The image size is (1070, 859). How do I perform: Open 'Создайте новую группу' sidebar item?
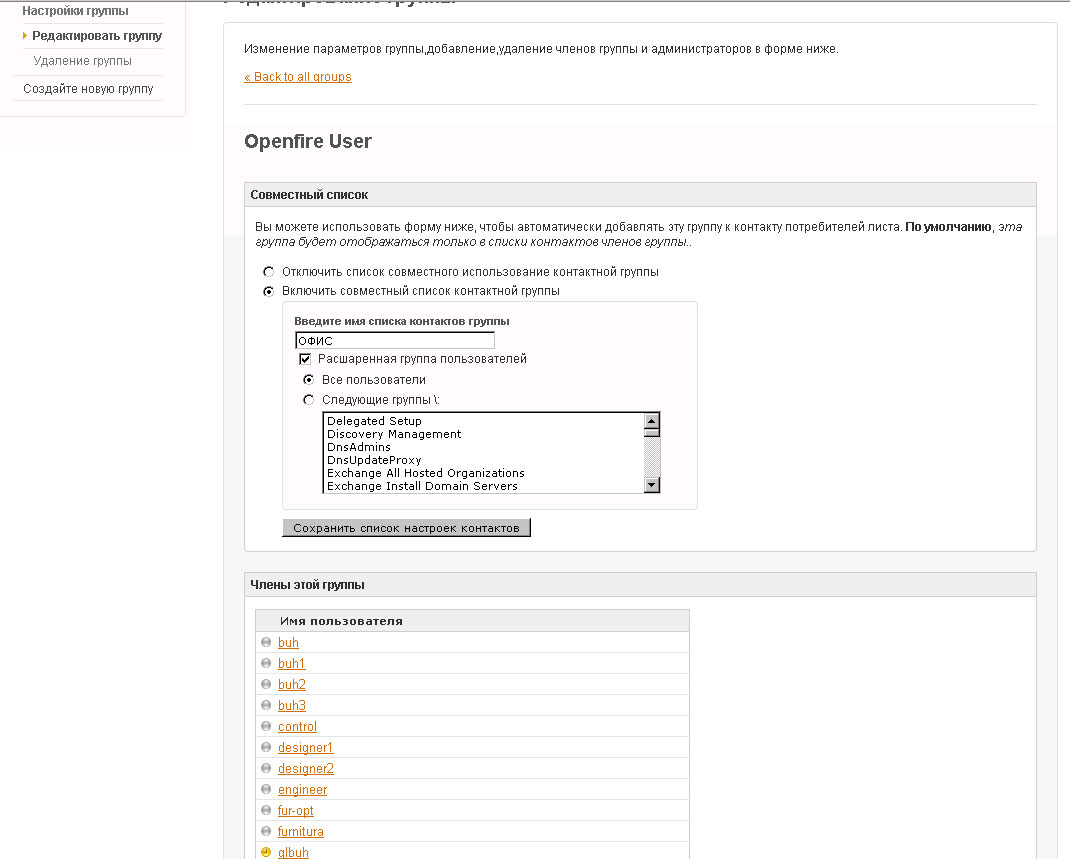[88, 89]
